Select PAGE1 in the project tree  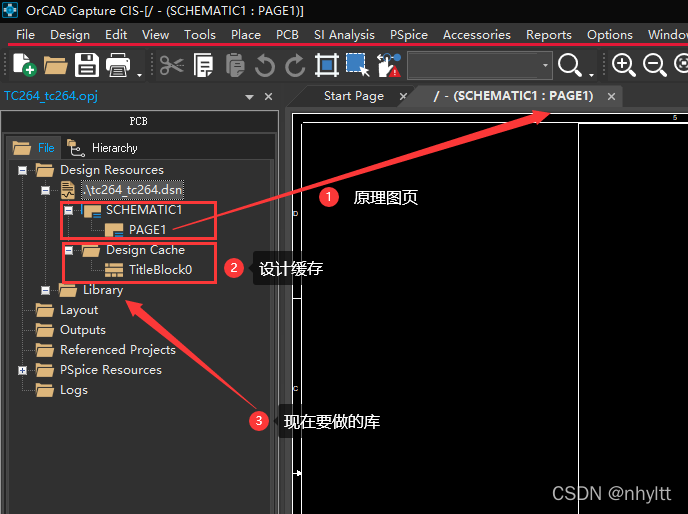coord(147,230)
